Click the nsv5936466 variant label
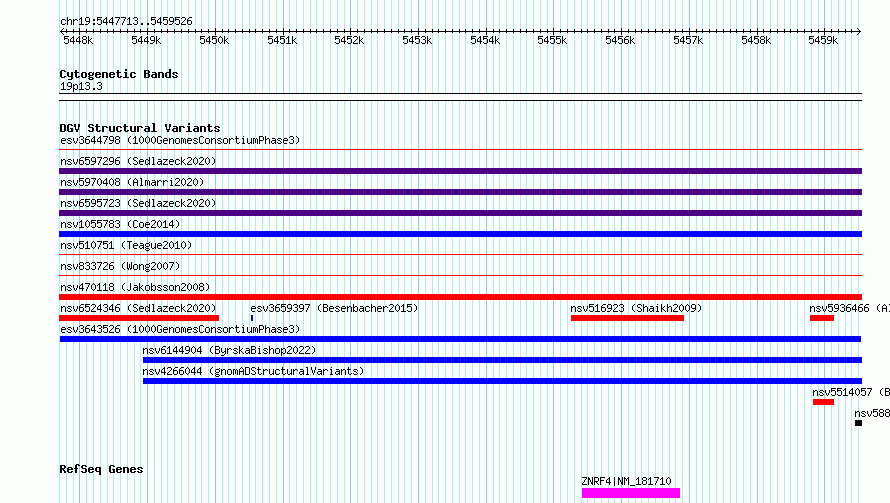890x503 pixels. pos(849,308)
